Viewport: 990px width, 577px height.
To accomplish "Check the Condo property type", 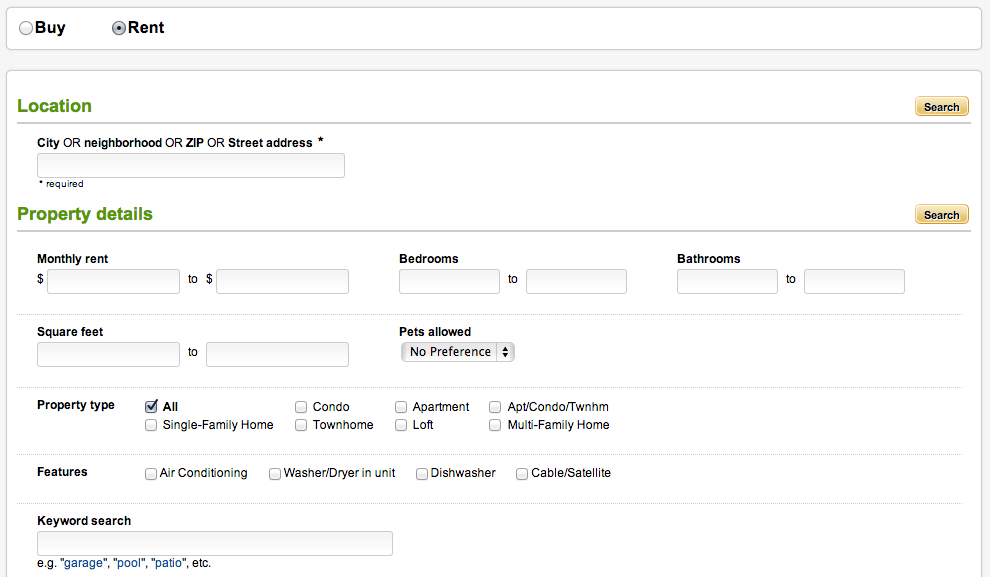I will pyautogui.click(x=301, y=407).
